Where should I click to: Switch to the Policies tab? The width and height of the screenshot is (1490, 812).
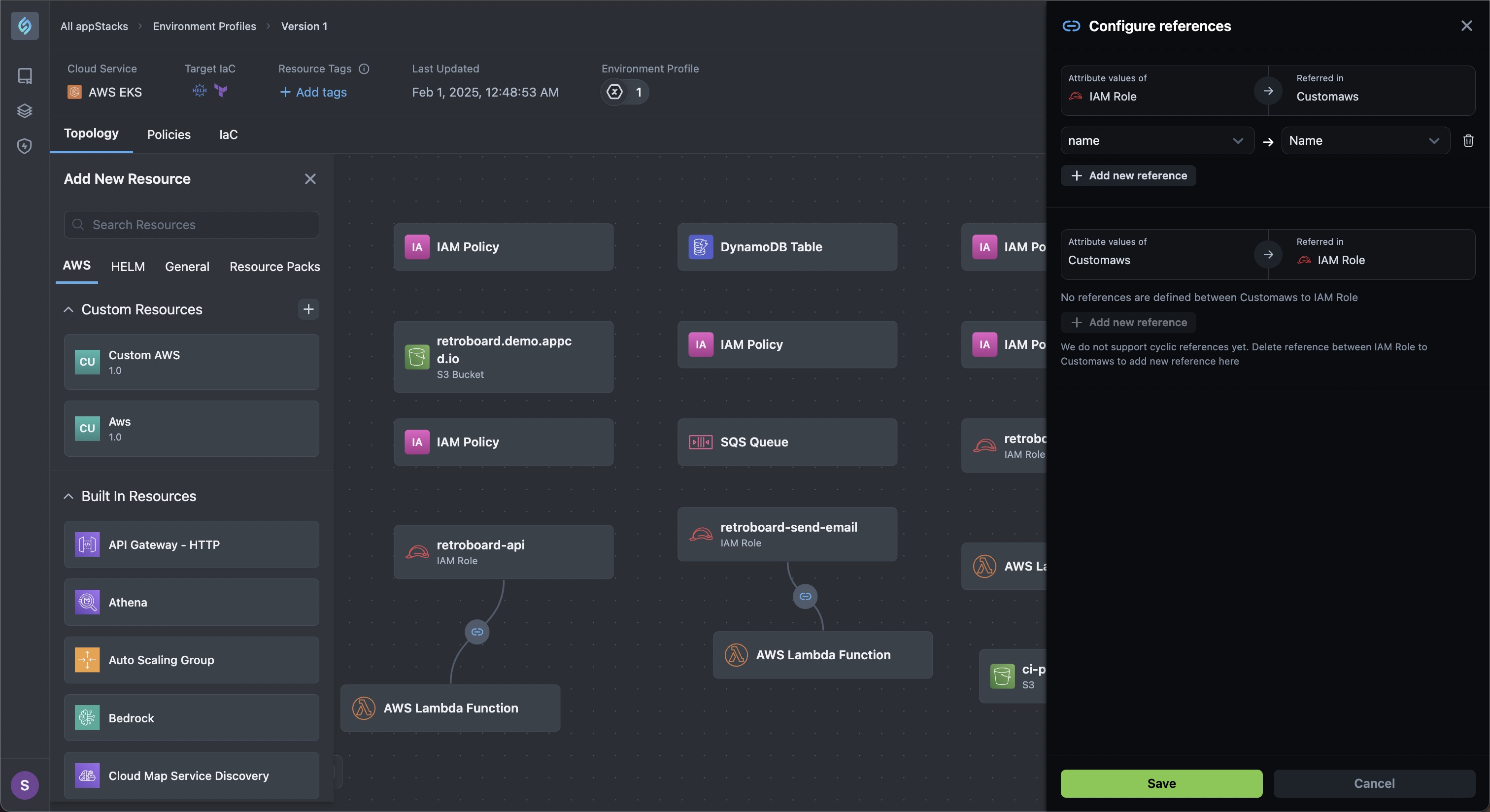coord(169,135)
